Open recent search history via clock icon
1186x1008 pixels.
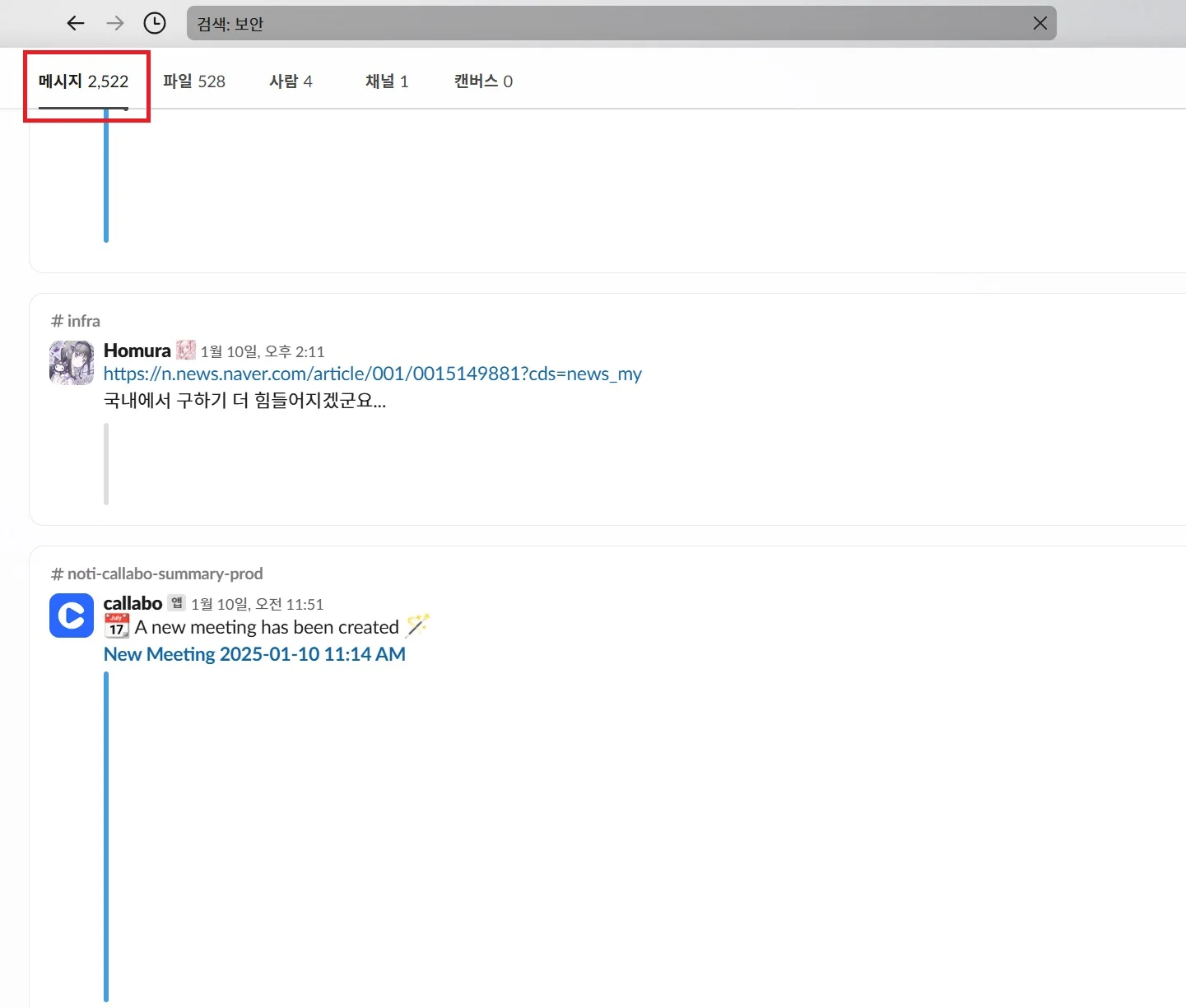154,23
